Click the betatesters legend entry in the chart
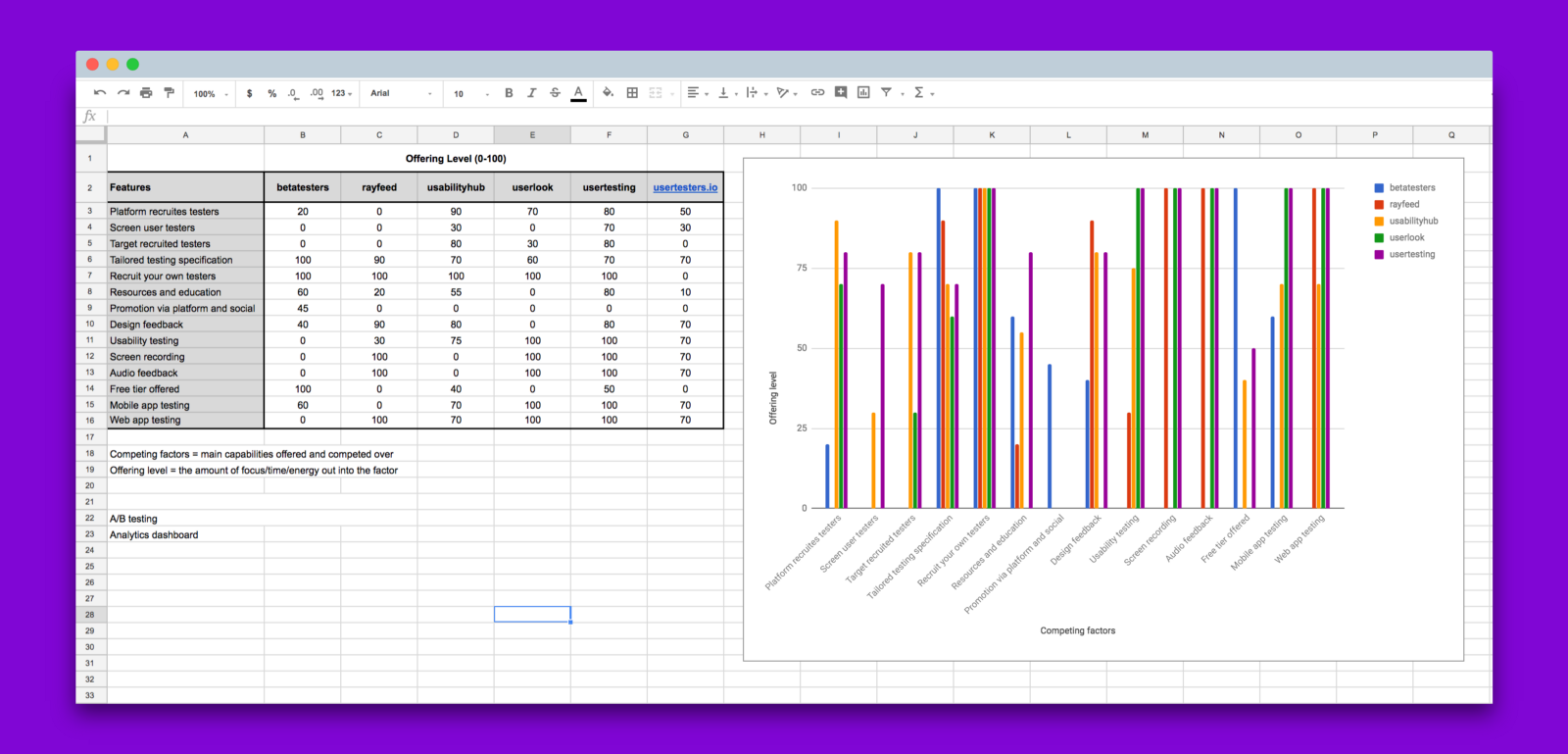The width and height of the screenshot is (1568, 754). pyautogui.click(x=1404, y=187)
